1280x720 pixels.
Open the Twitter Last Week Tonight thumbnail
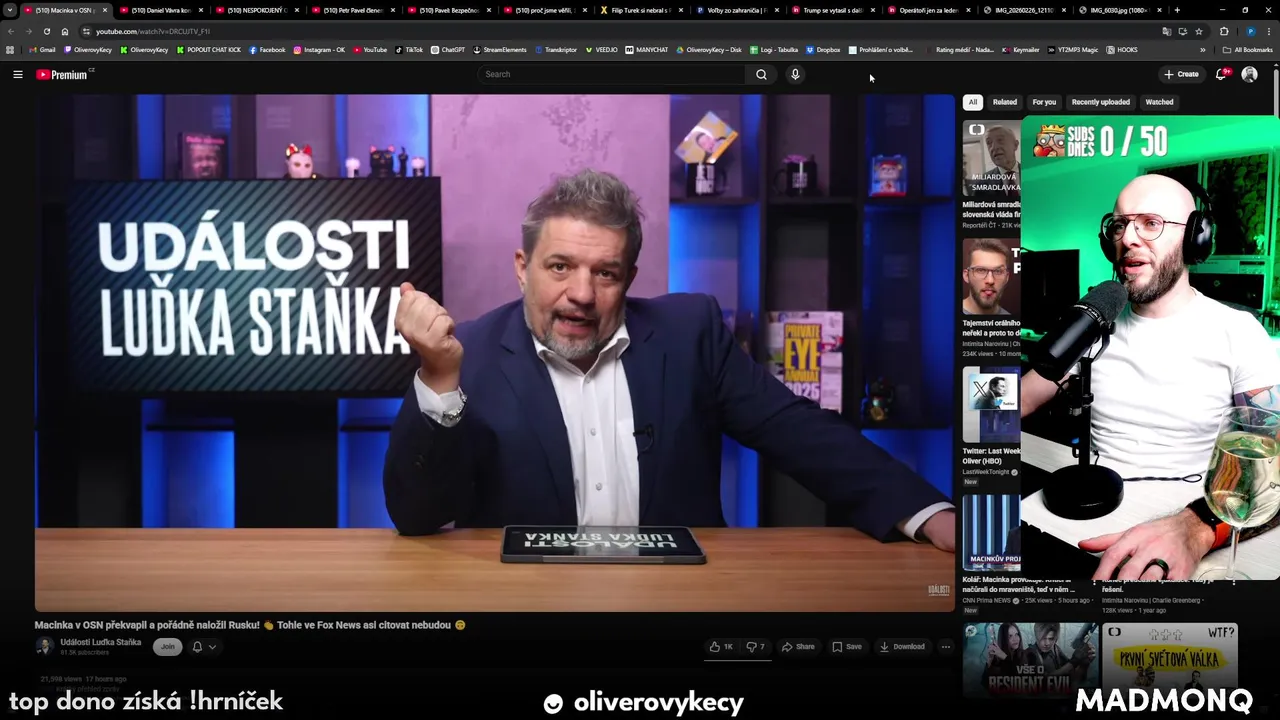point(992,404)
